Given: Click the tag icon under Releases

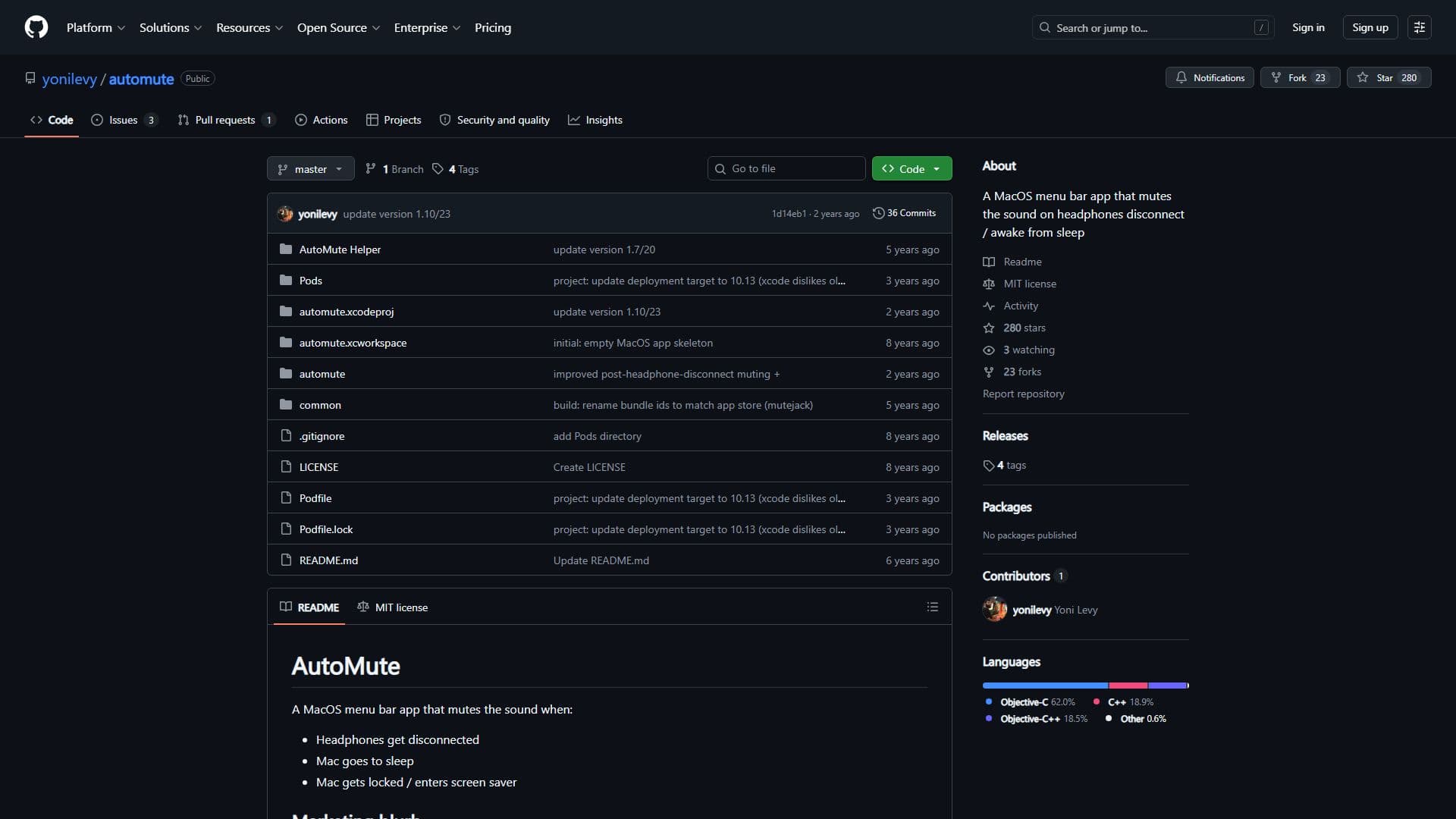Looking at the screenshot, I should click(989, 466).
